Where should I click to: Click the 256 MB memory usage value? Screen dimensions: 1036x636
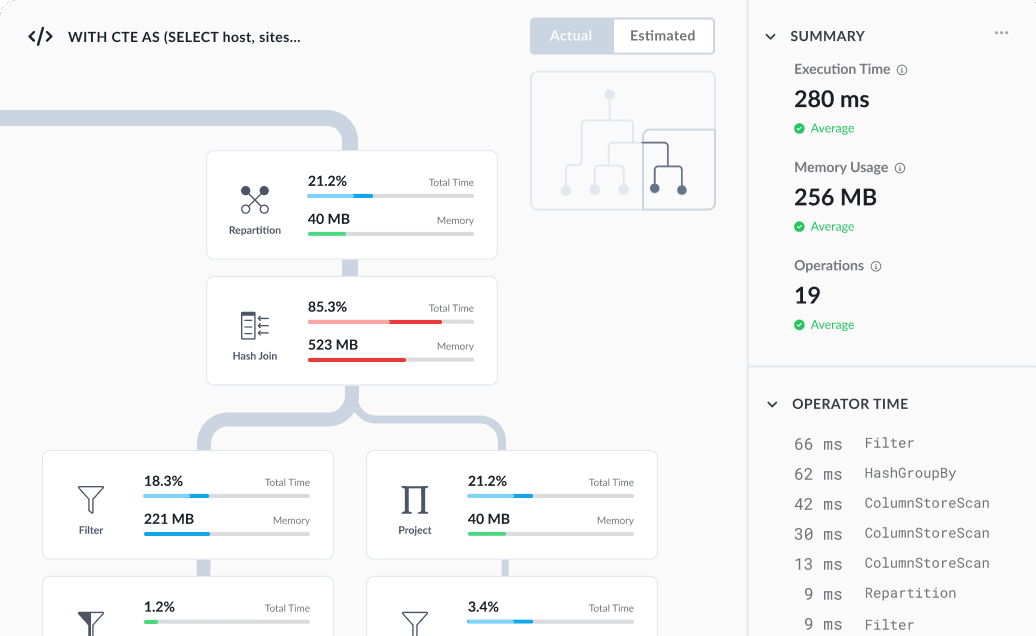coord(835,197)
